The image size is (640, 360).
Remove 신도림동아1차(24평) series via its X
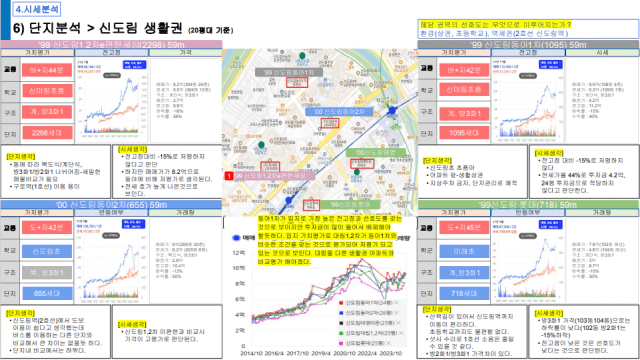(396, 302)
